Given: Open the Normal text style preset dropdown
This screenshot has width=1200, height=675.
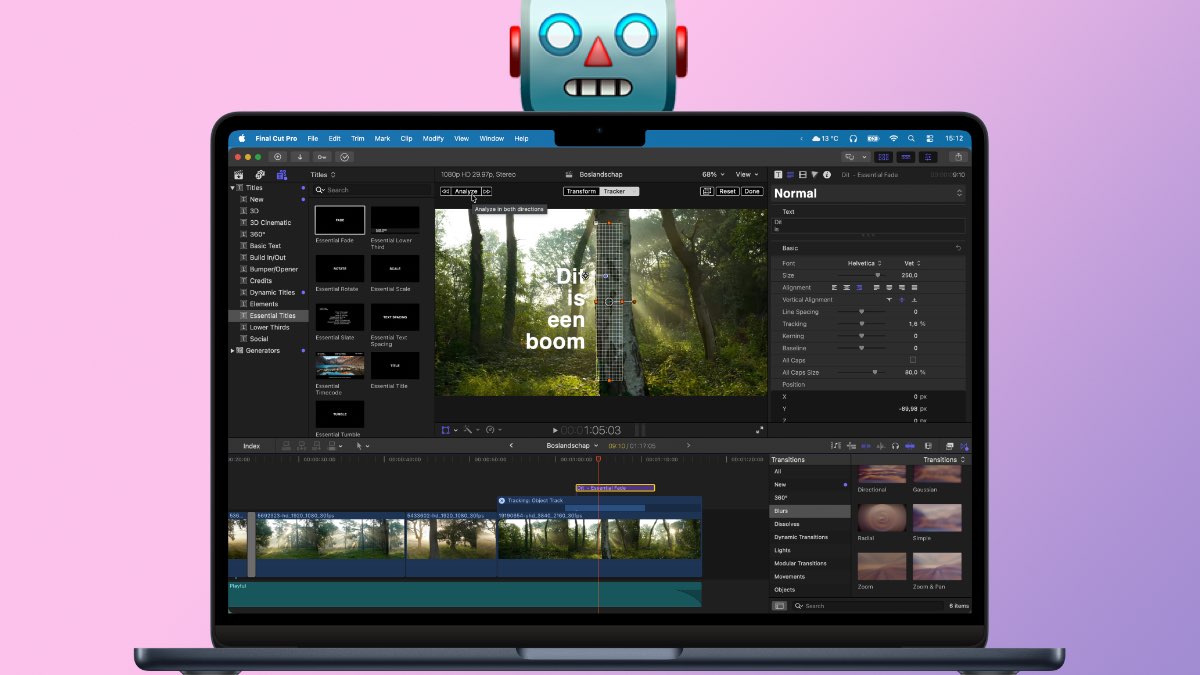Looking at the screenshot, I should pyautogui.click(x=868, y=193).
